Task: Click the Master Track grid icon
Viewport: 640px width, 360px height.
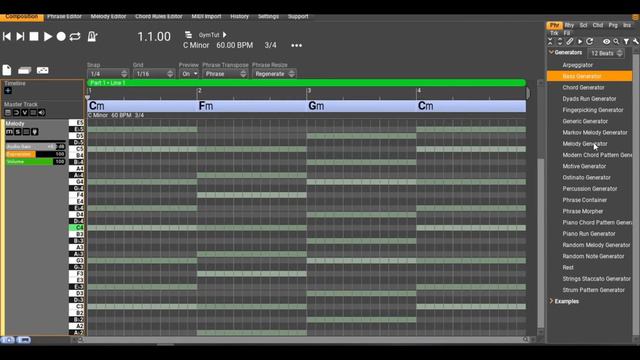Action: coord(33,113)
